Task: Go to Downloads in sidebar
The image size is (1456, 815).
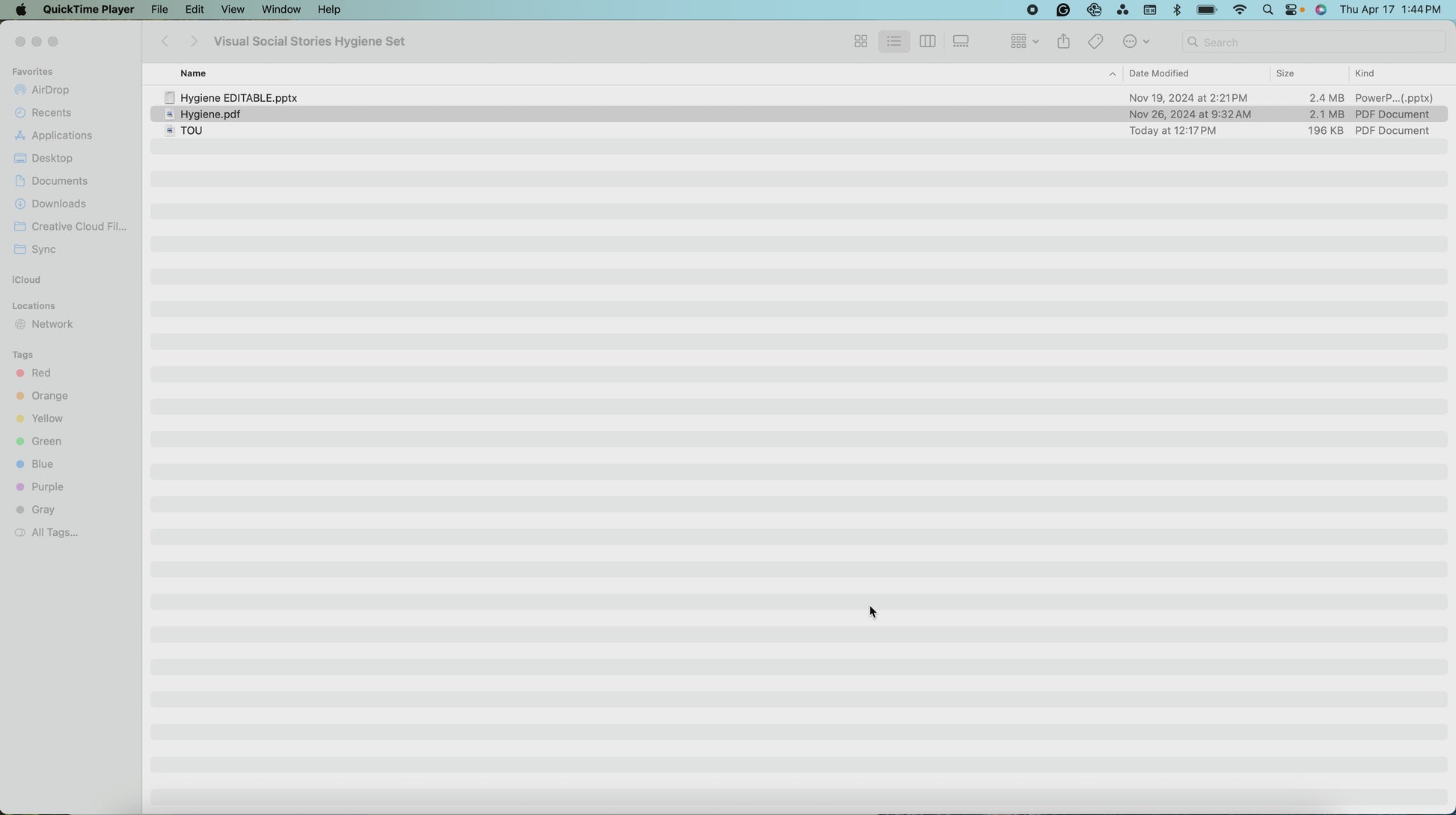Action: pos(58,204)
